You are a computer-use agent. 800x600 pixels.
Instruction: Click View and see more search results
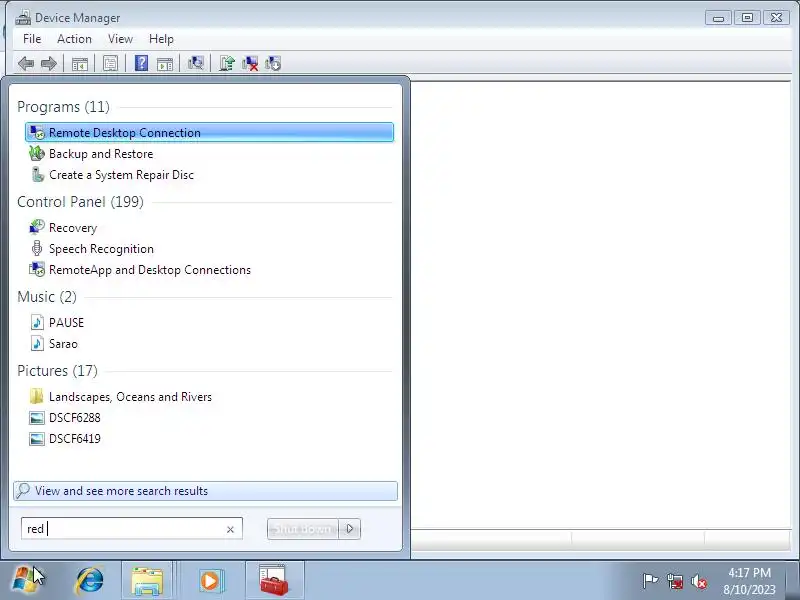pyautogui.click(x=205, y=491)
